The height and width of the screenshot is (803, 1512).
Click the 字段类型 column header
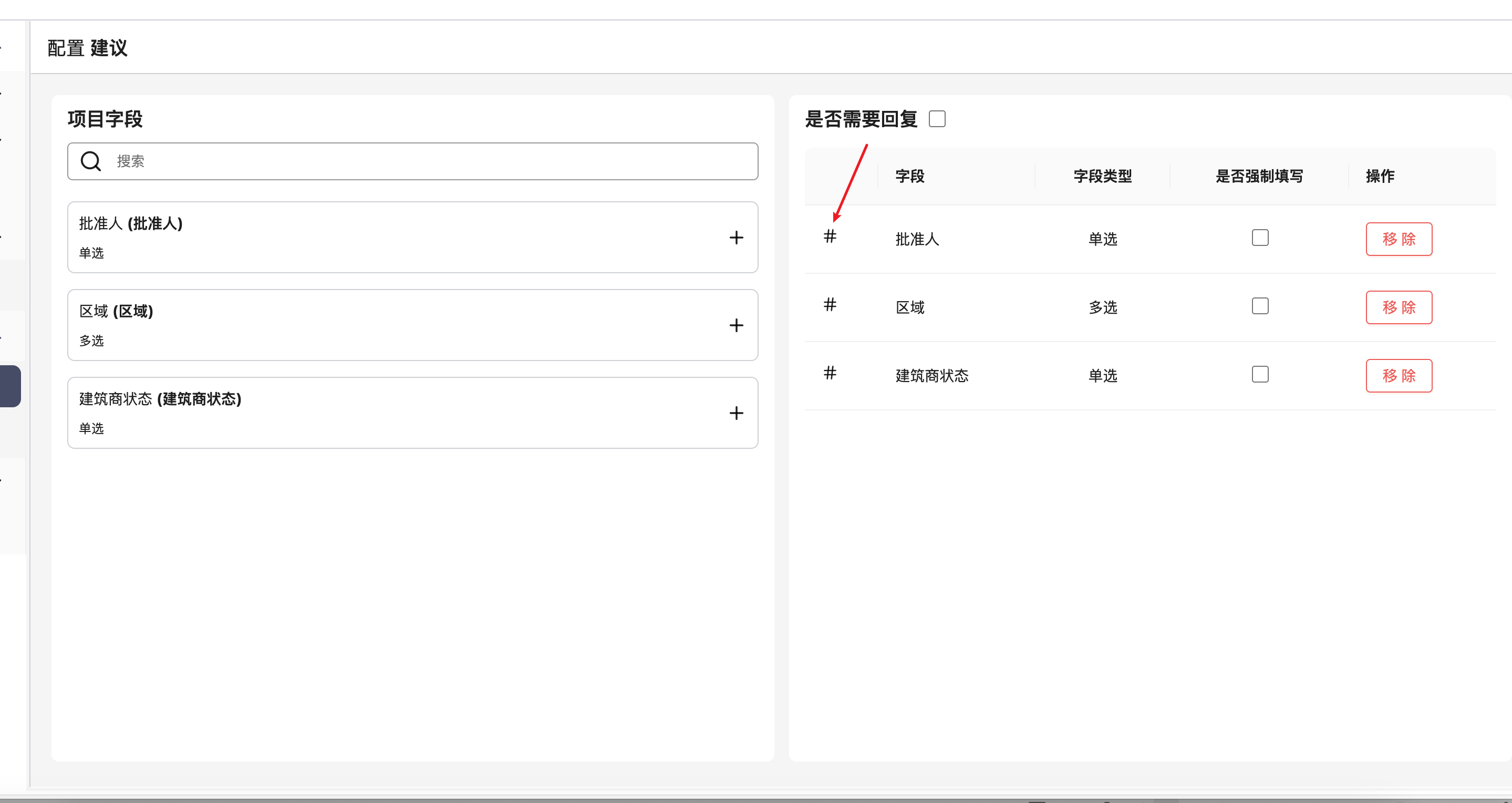pos(1102,176)
